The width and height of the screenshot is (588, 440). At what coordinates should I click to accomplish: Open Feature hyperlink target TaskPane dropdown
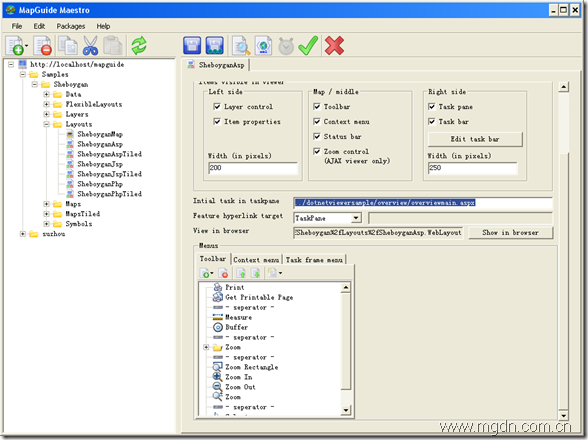(356, 218)
